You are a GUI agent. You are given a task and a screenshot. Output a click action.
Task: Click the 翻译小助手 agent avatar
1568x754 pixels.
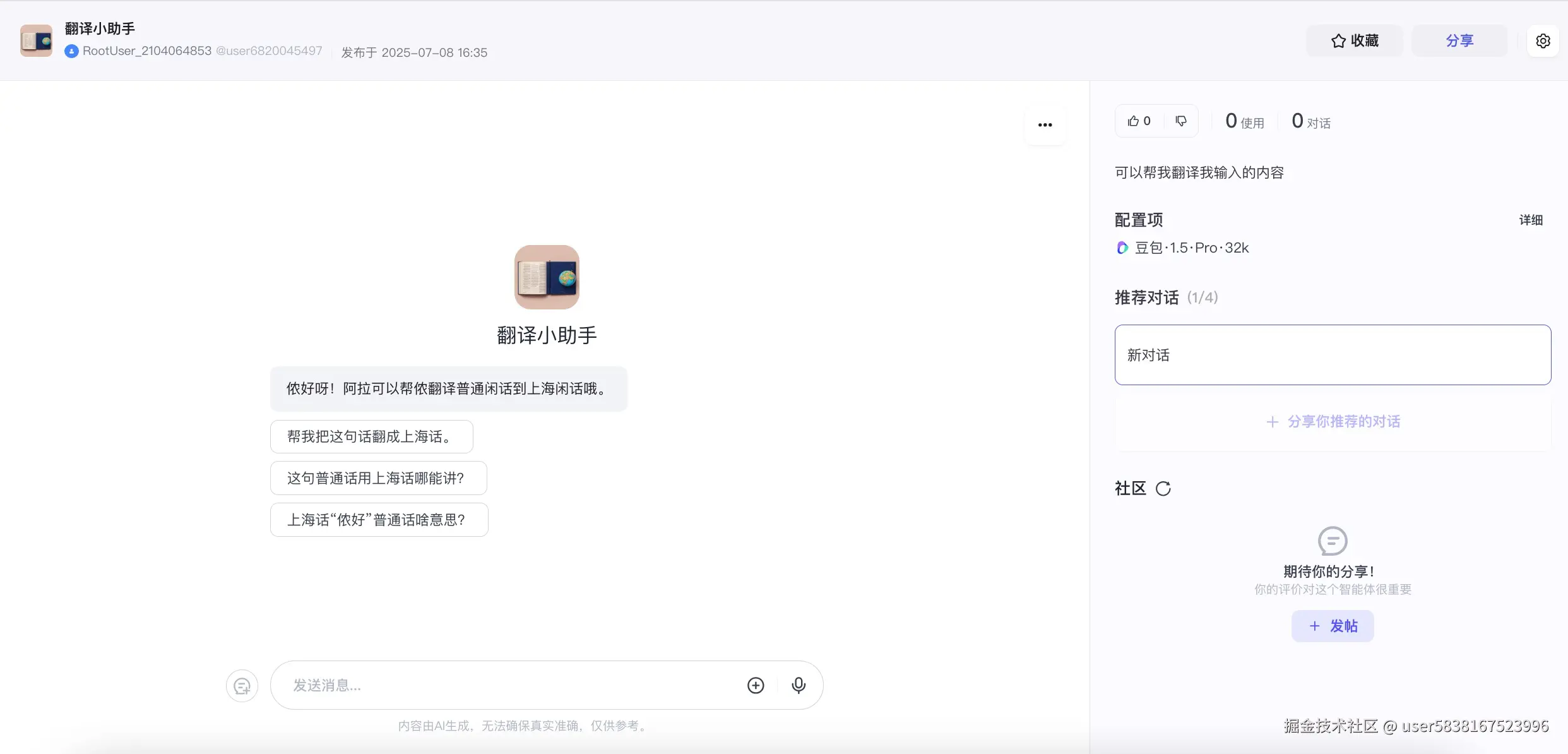547,277
